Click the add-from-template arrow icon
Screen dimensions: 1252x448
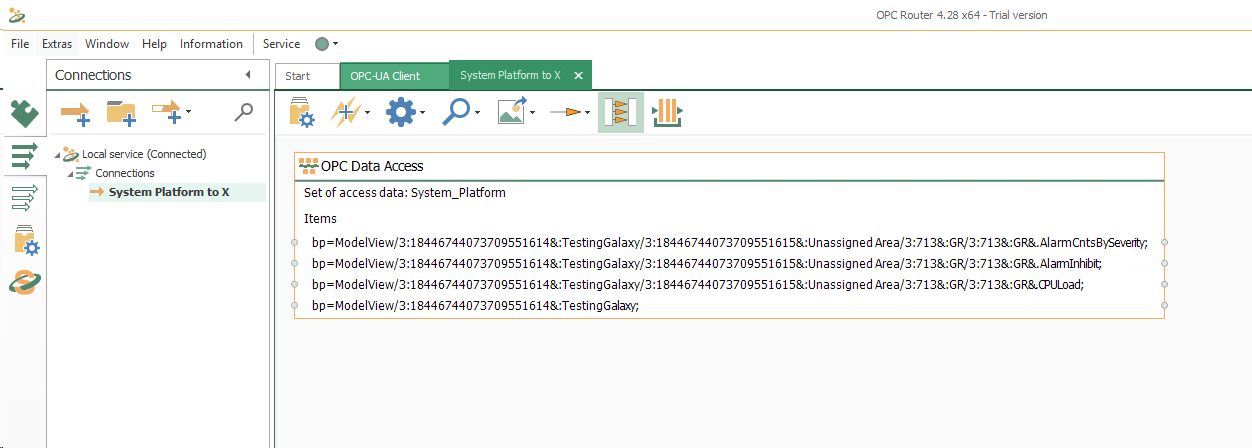point(167,112)
